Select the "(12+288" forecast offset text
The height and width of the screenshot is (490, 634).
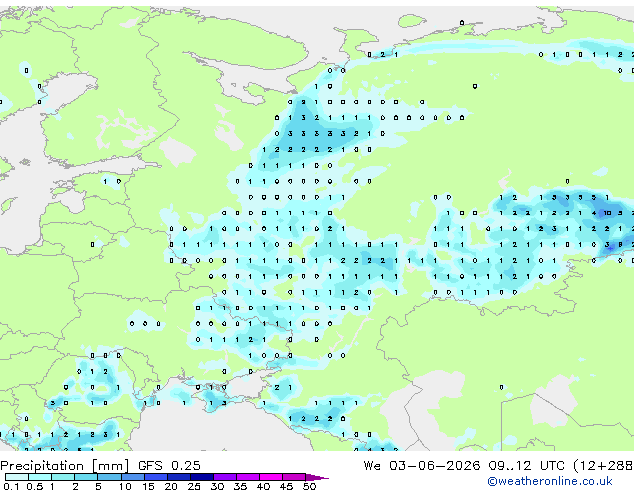[x=603, y=466]
